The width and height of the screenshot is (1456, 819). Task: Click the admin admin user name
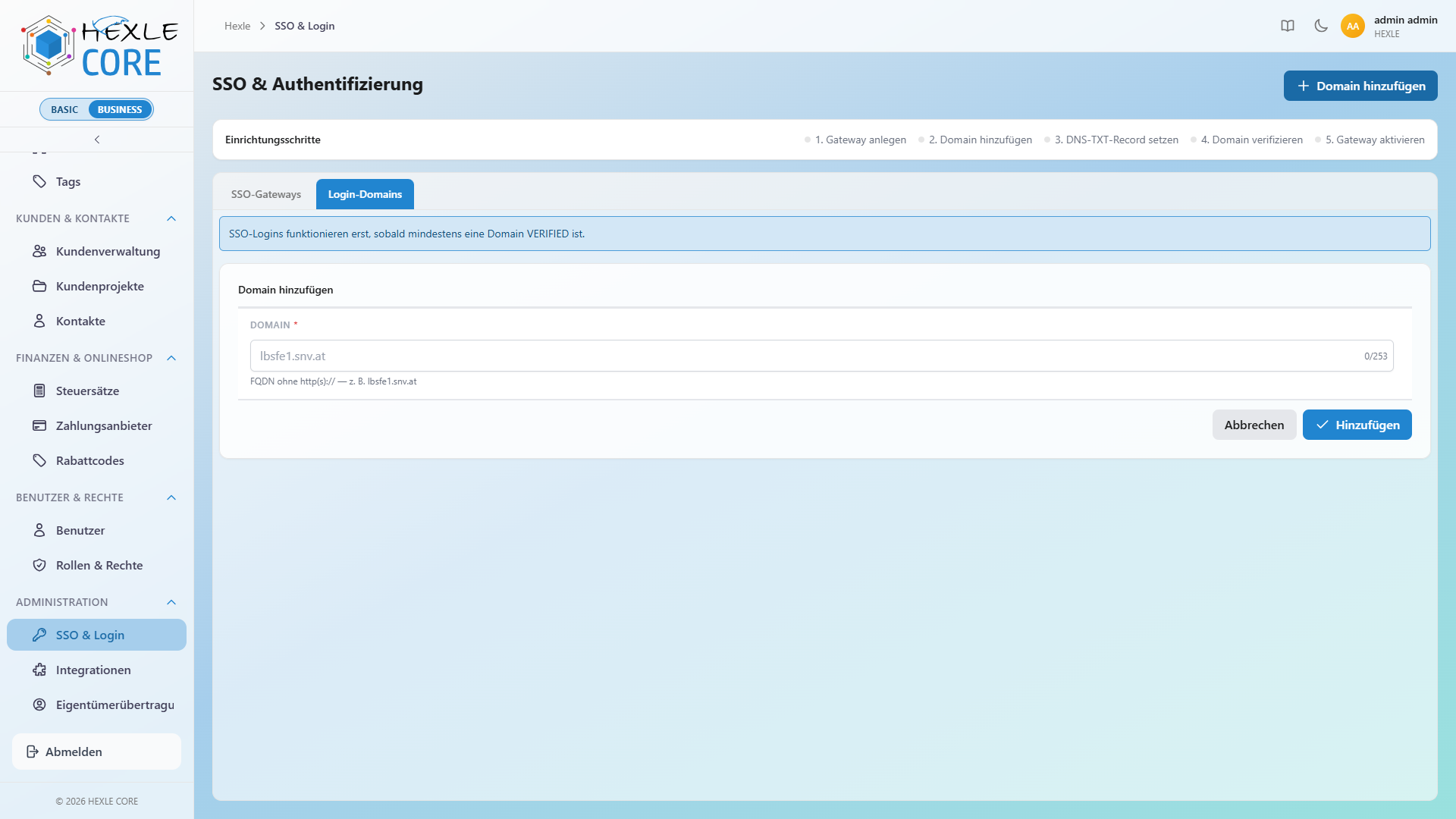1406,20
